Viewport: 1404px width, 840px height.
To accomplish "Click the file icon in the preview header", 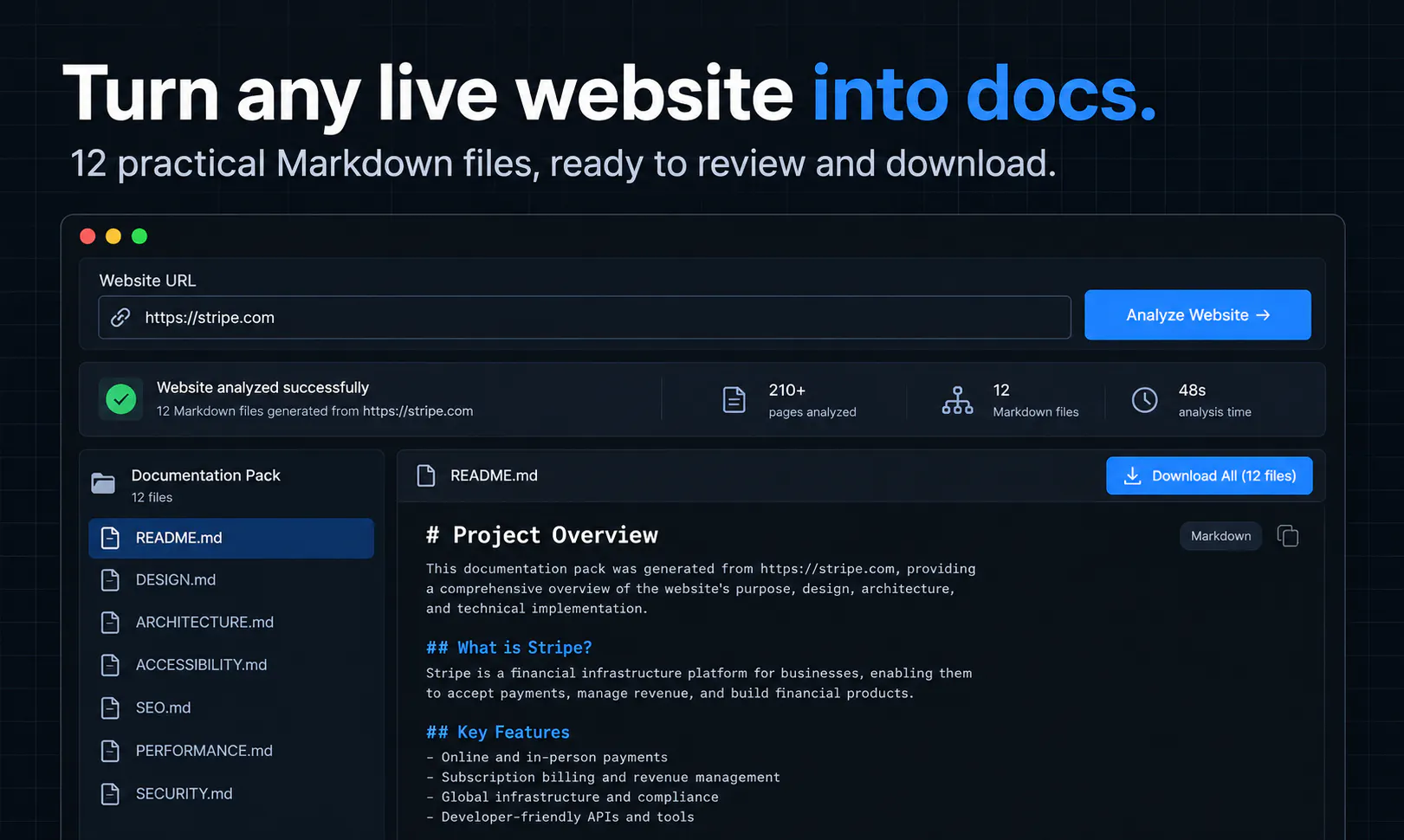I will pos(426,475).
